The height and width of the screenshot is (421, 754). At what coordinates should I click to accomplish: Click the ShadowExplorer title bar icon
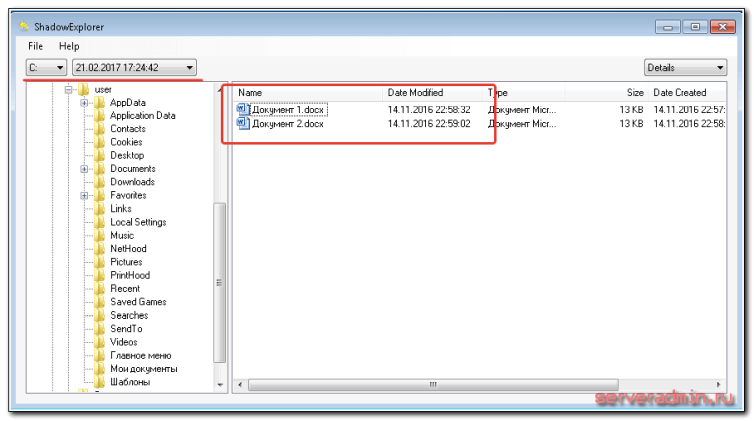pos(24,26)
